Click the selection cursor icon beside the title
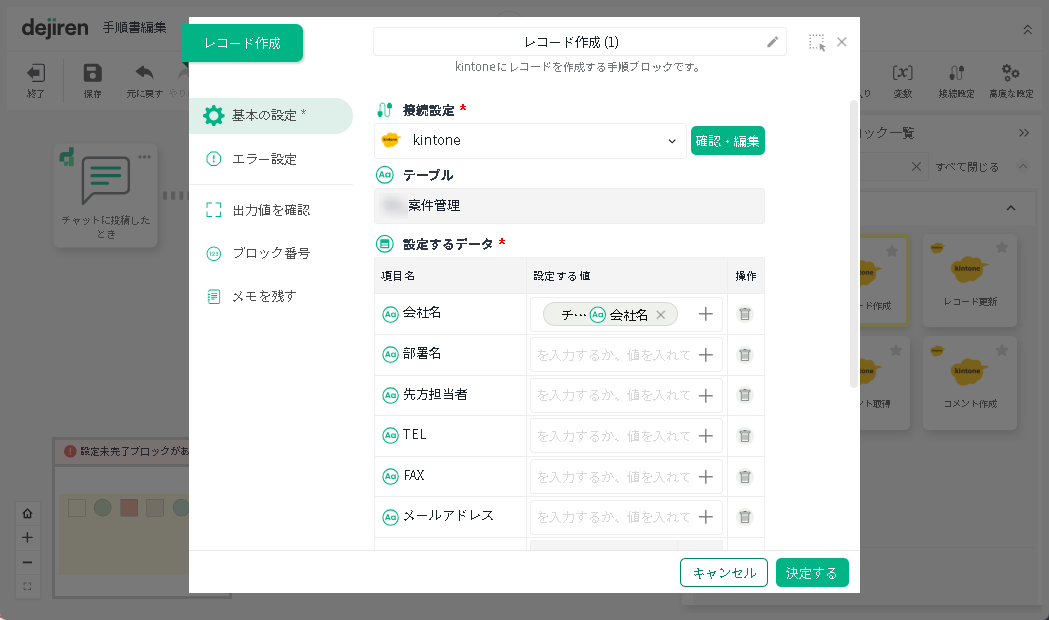The image size is (1049, 620). click(x=817, y=42)
